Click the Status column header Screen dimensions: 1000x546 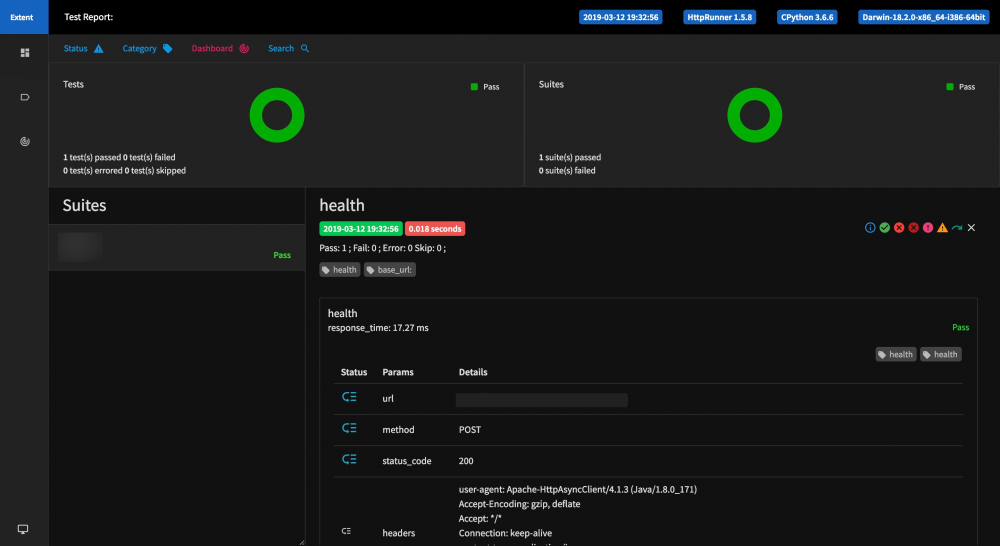354,372
